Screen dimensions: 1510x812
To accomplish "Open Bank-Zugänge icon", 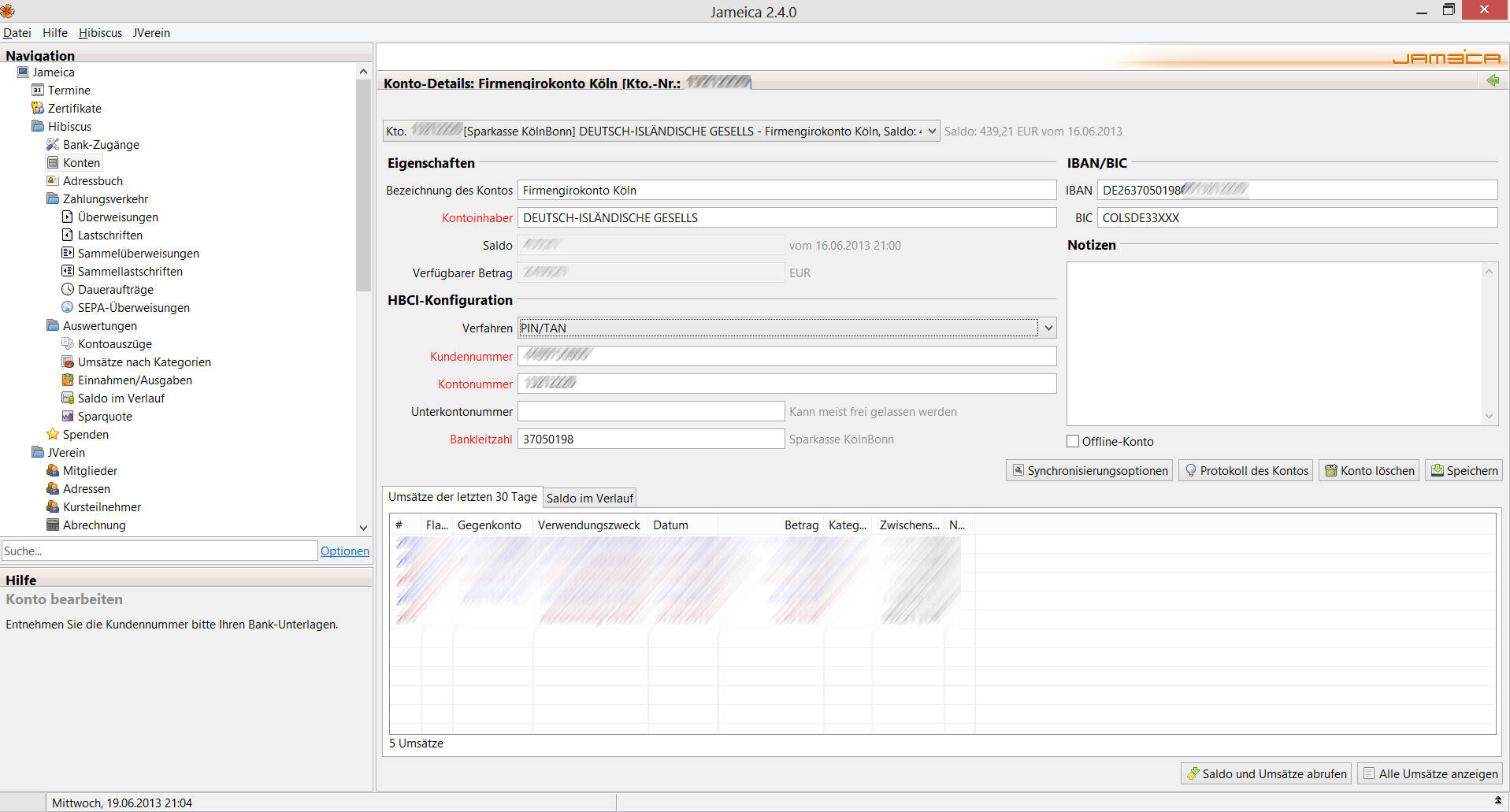I will (53, 144).
